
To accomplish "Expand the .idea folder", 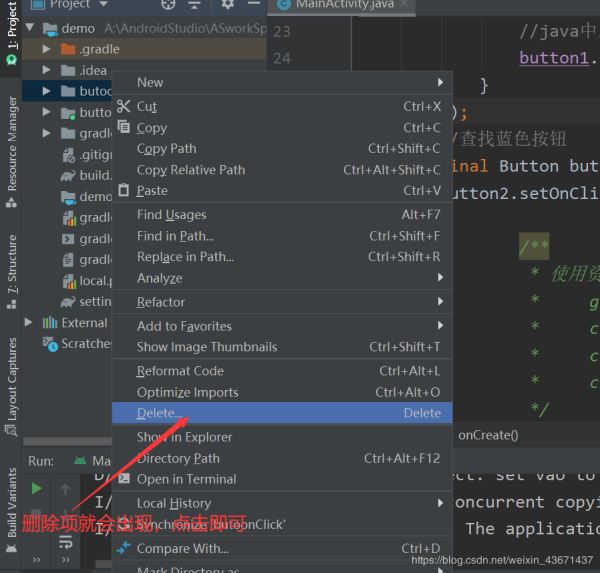I will 46,70.
